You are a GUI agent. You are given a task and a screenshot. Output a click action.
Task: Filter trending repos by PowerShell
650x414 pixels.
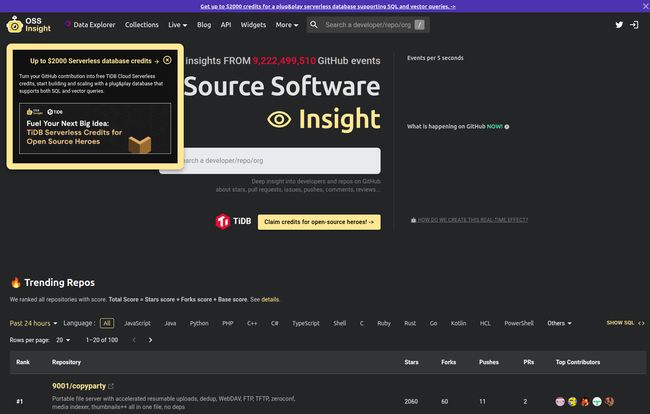tap(519, 323)
